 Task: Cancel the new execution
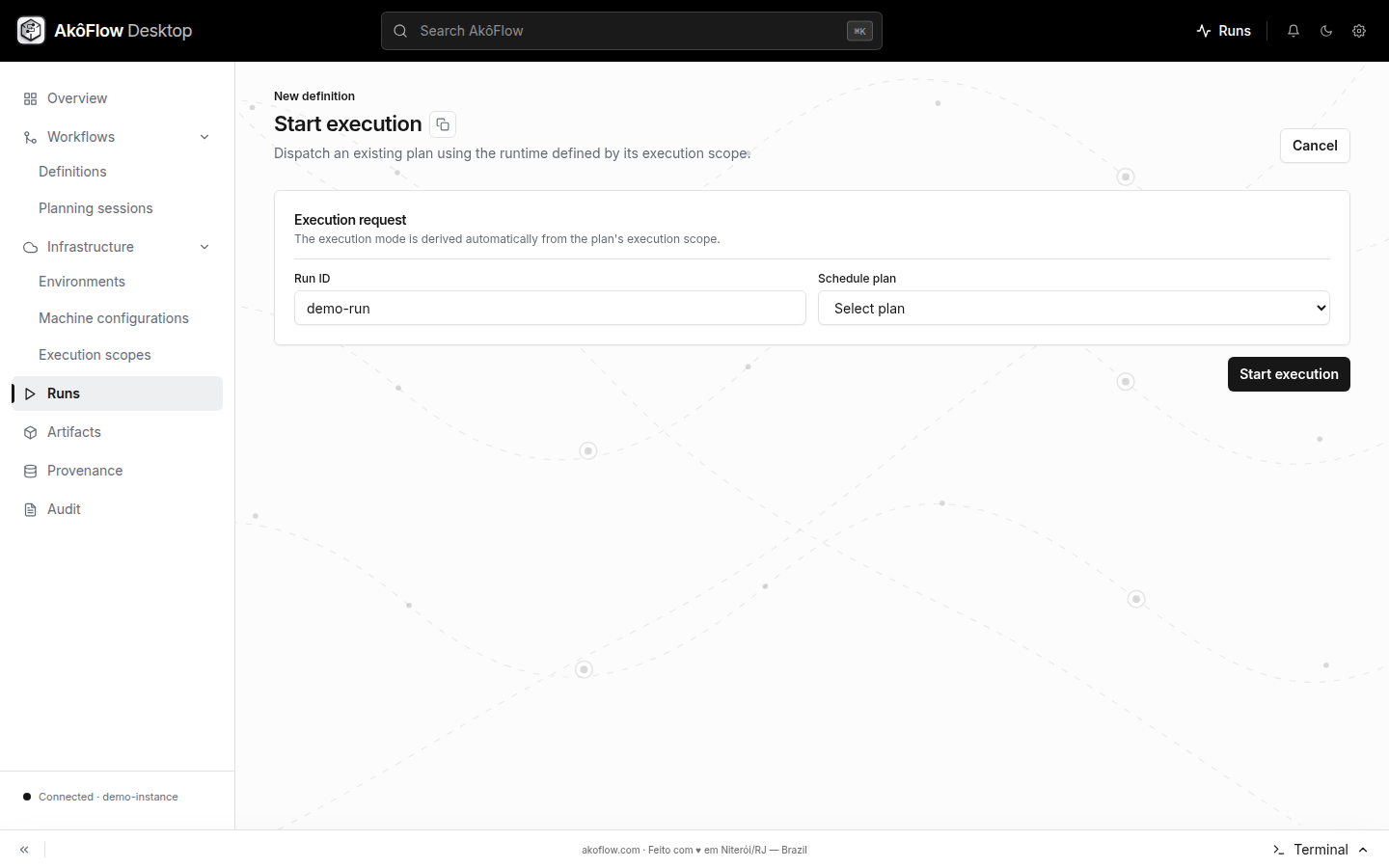pyautogui.click(x=1315, y=146)
